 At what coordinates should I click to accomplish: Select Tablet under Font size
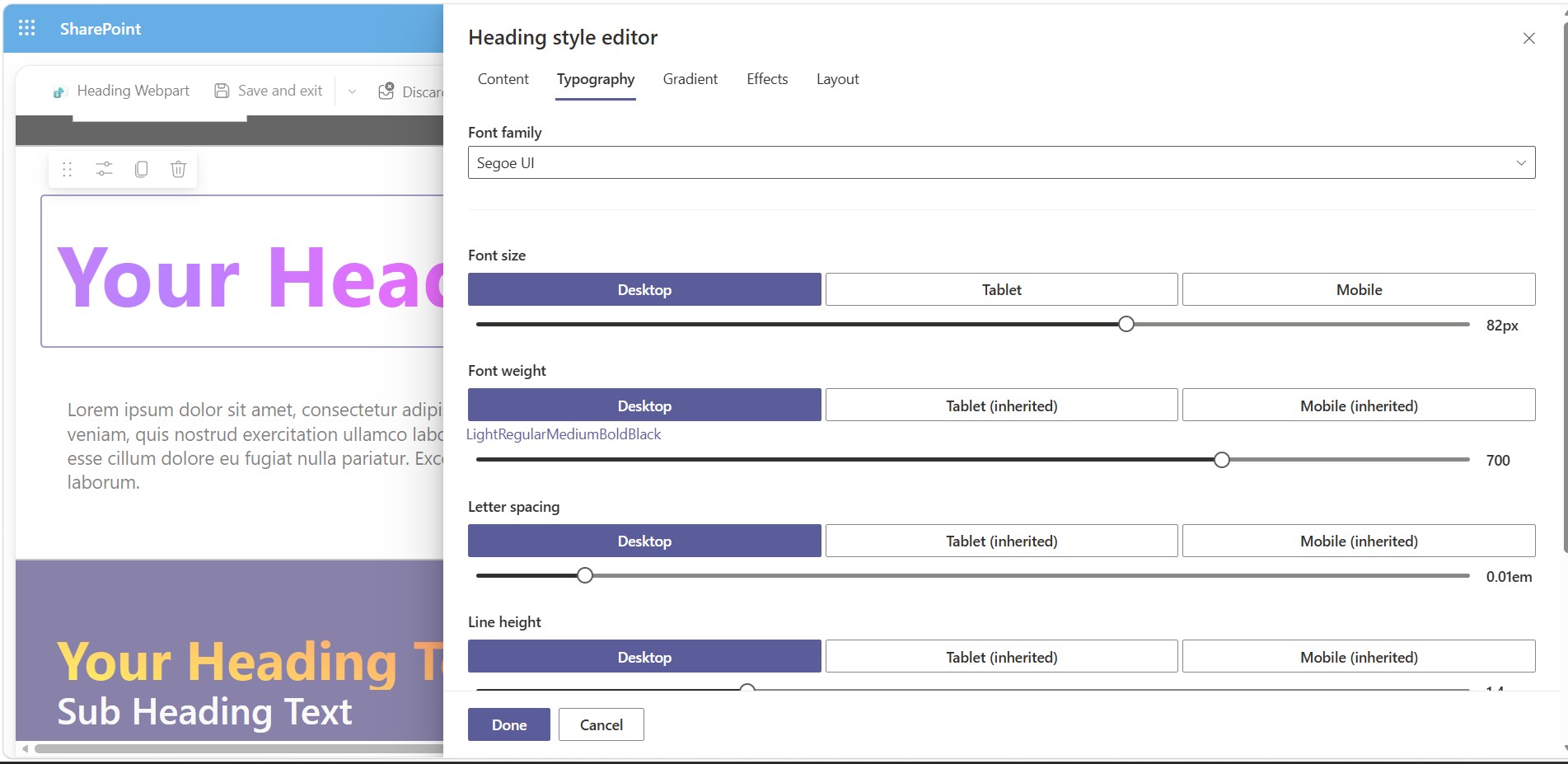click(1001, 289)
